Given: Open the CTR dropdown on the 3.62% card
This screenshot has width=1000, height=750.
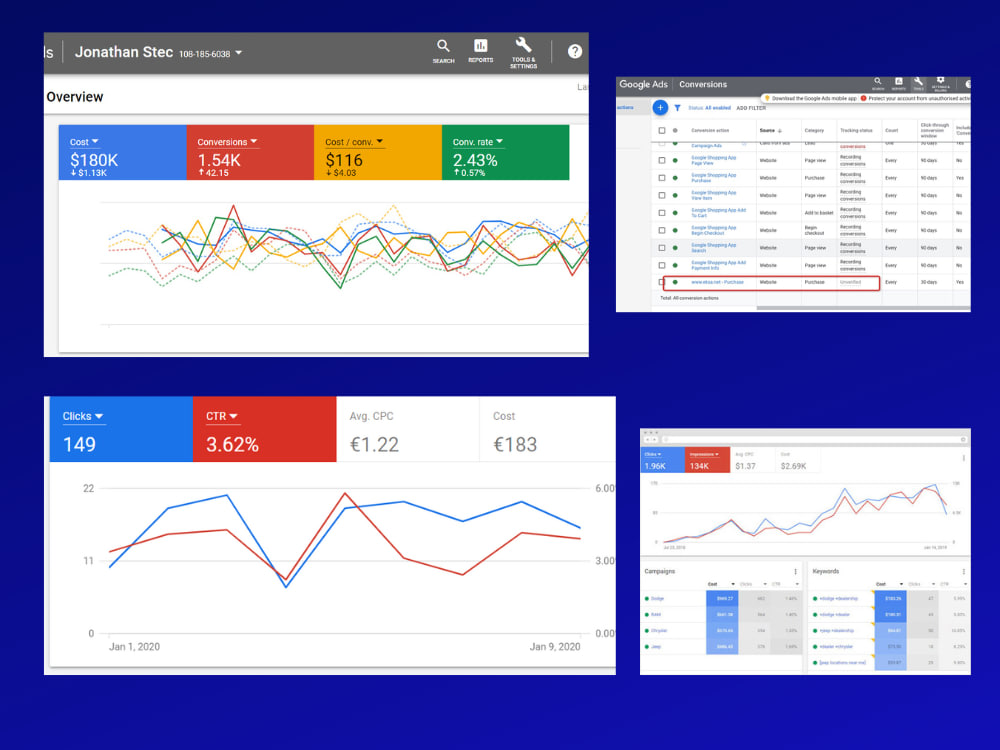Looking at the screenshot, I should [x=221, y=416].
